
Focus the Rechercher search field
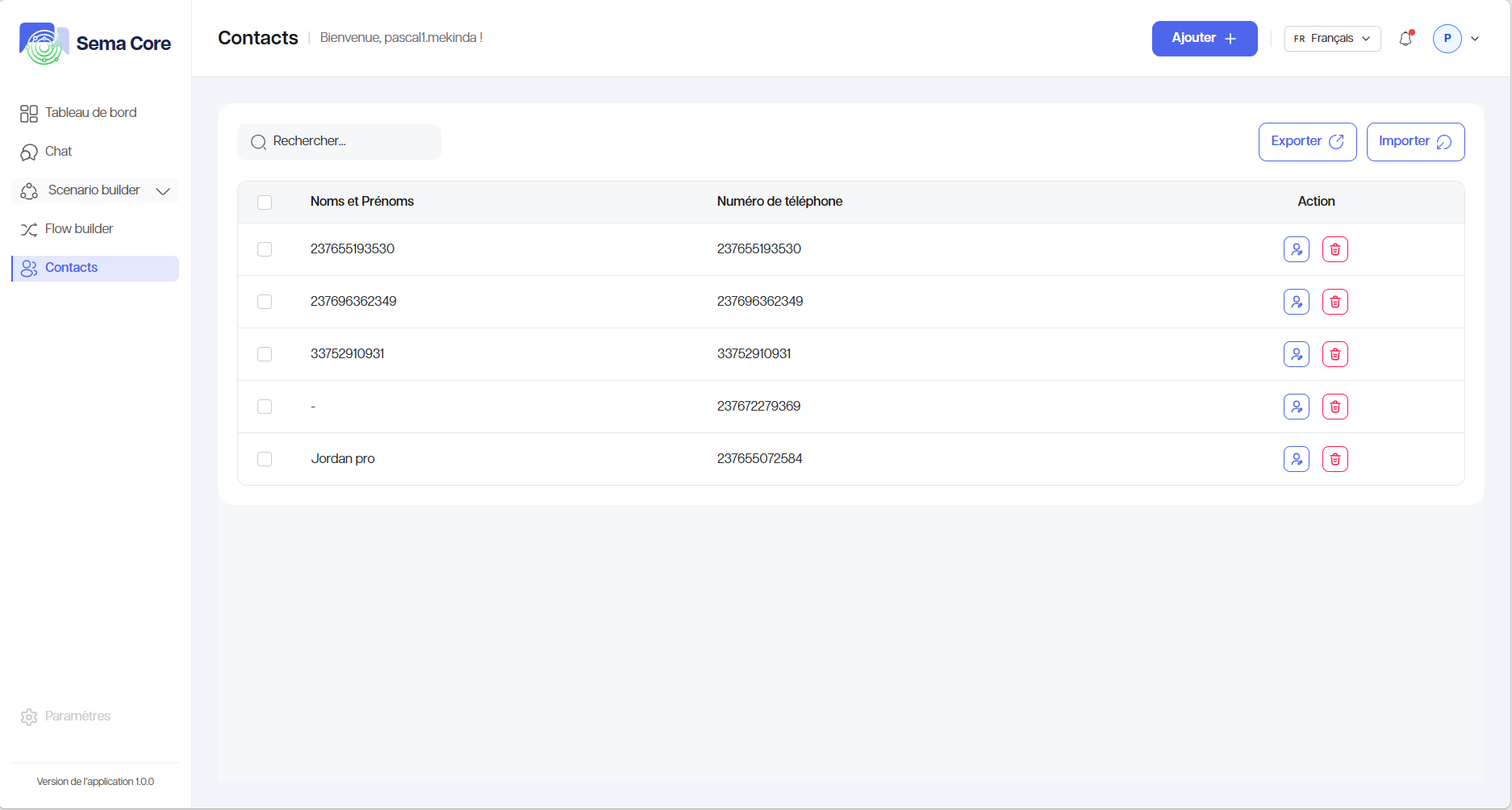pyautogui.click(x=347, y=141)
